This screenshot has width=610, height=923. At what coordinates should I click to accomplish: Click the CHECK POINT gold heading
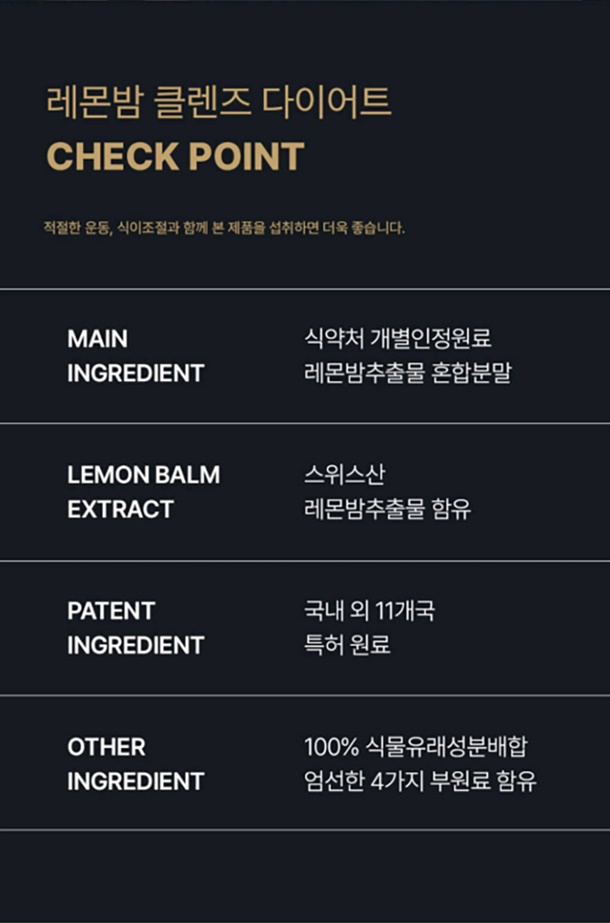point(175,156)
